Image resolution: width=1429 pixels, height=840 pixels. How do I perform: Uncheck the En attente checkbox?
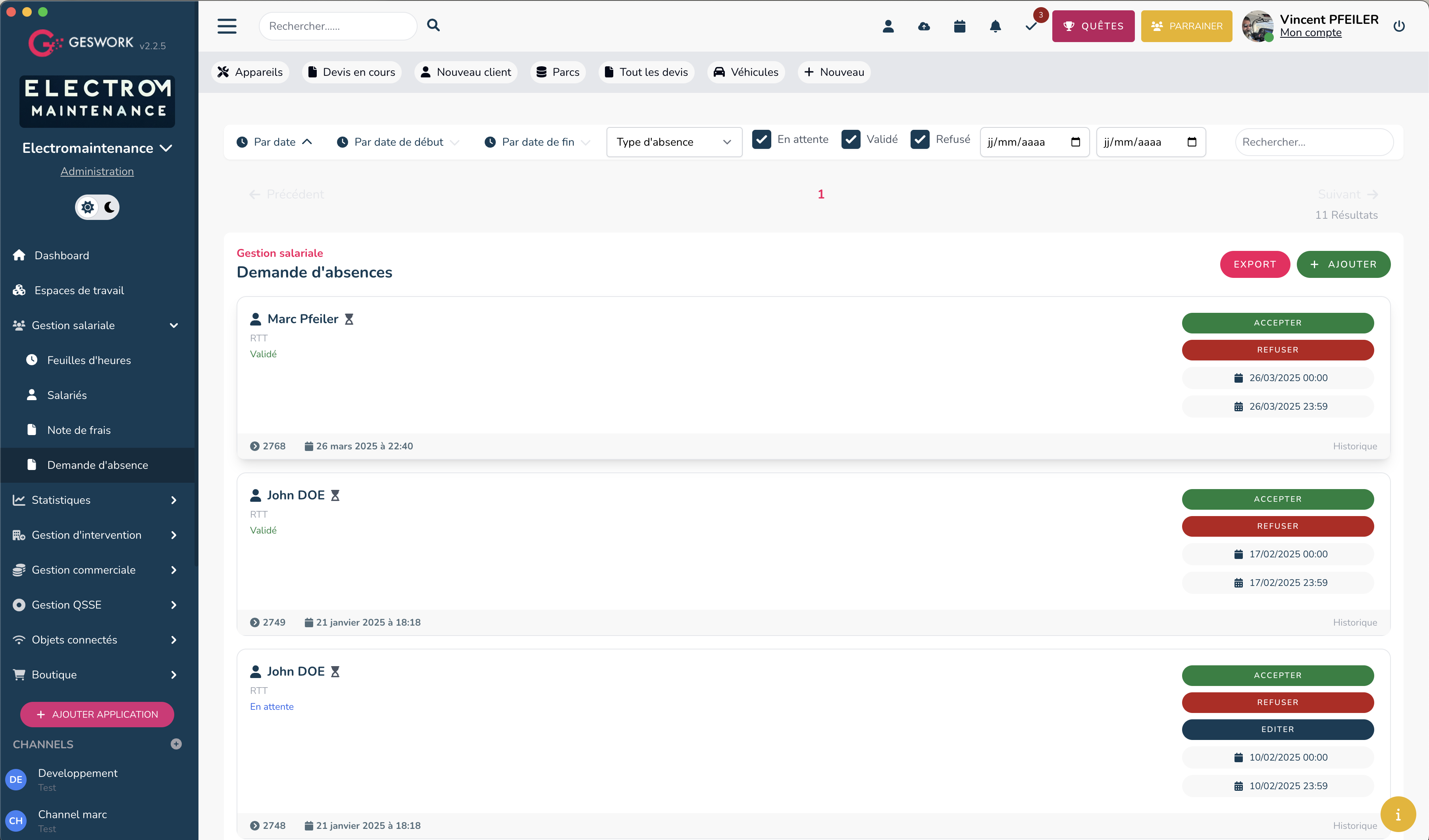(761, 139)
